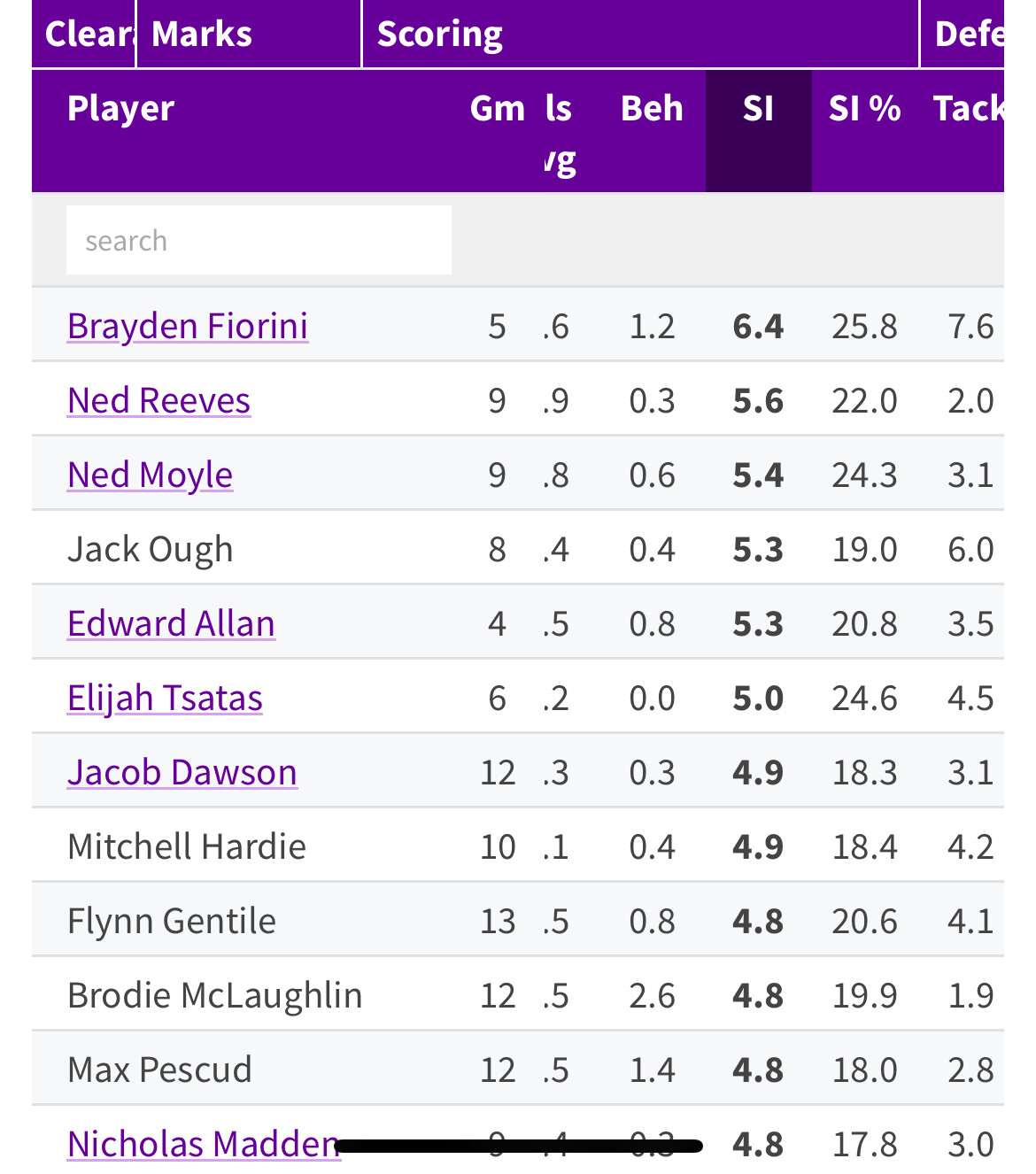Switch to the Marks tab
The width and height of the screenshot is (1036, 1174).
coord(249,35)
